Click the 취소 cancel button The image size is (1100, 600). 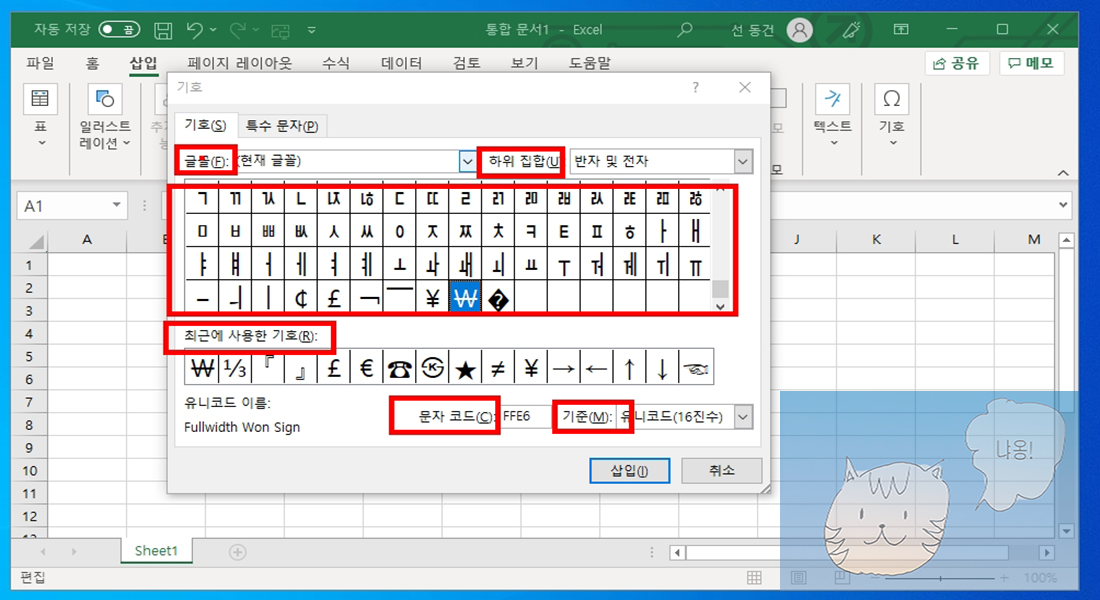721,470
